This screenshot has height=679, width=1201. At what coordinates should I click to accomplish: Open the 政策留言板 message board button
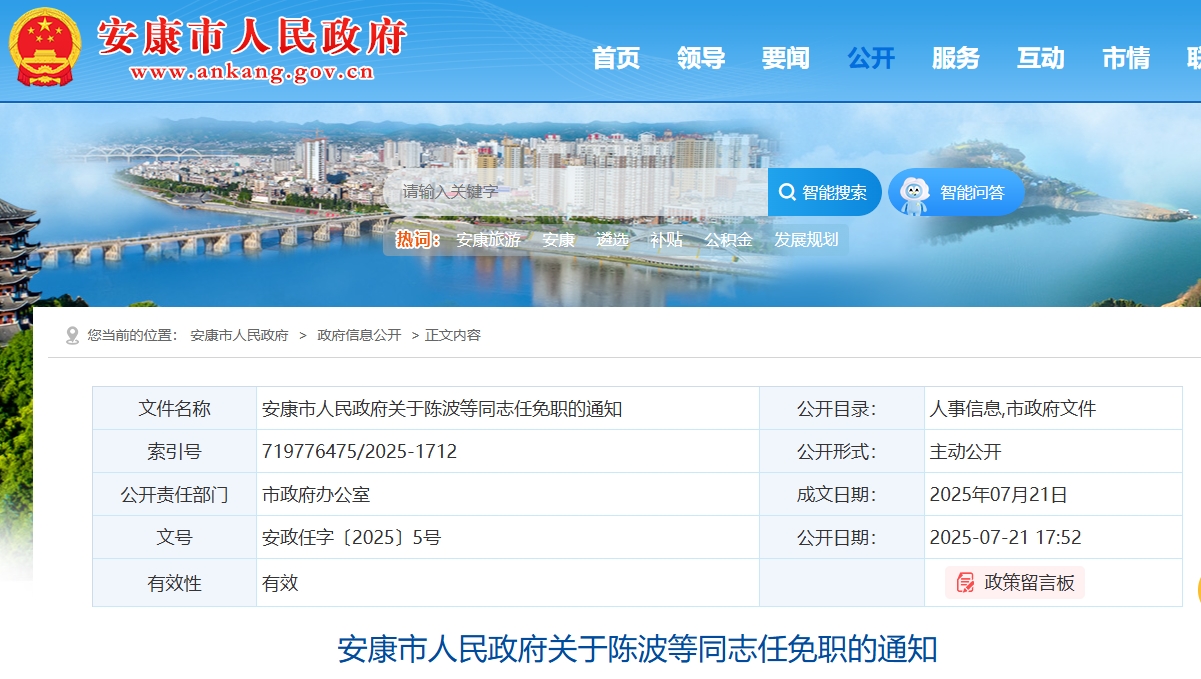pos(1015,582)
